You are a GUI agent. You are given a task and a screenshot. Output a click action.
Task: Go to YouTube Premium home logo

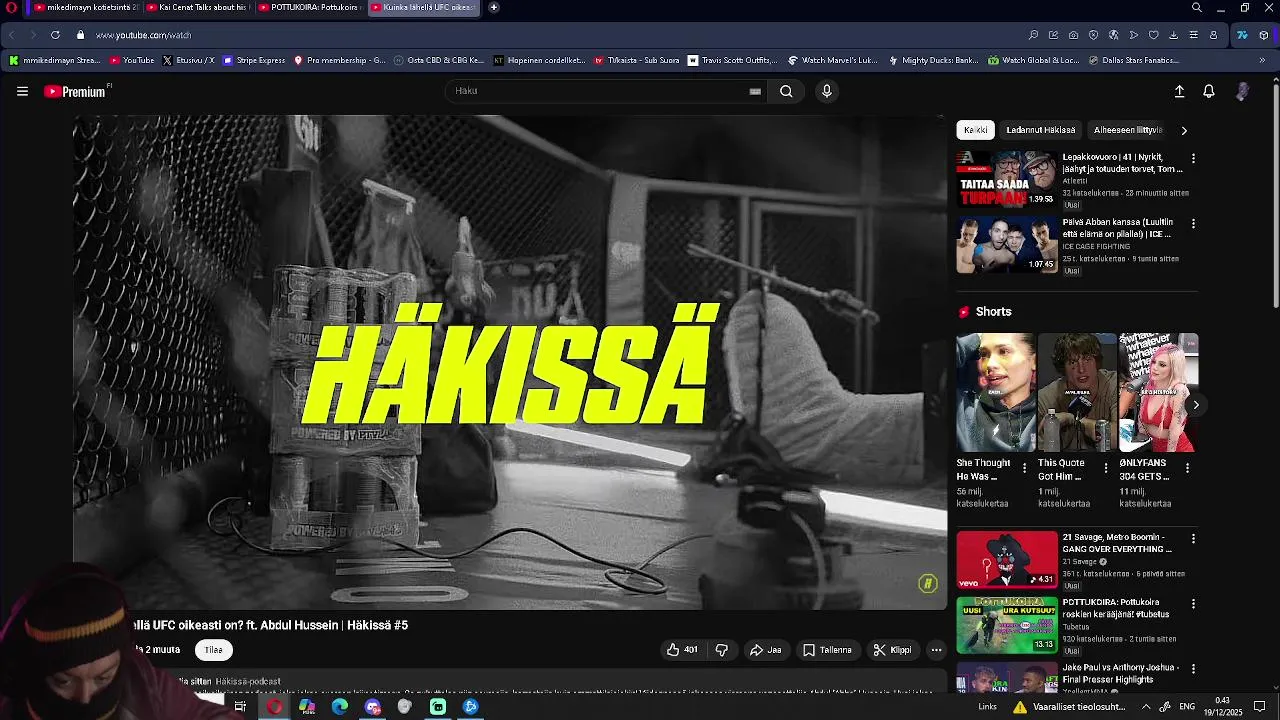(76, 91)
